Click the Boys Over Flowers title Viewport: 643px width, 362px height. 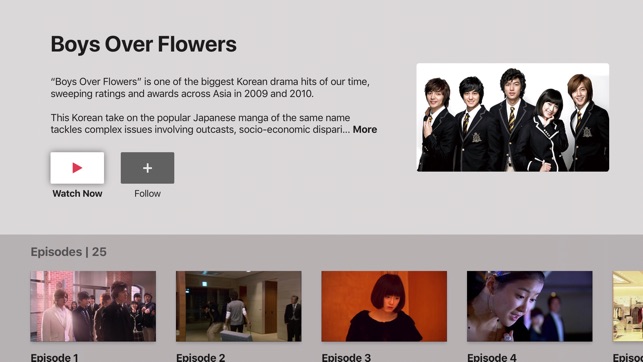pyautogui.click(x=144, y=44)
